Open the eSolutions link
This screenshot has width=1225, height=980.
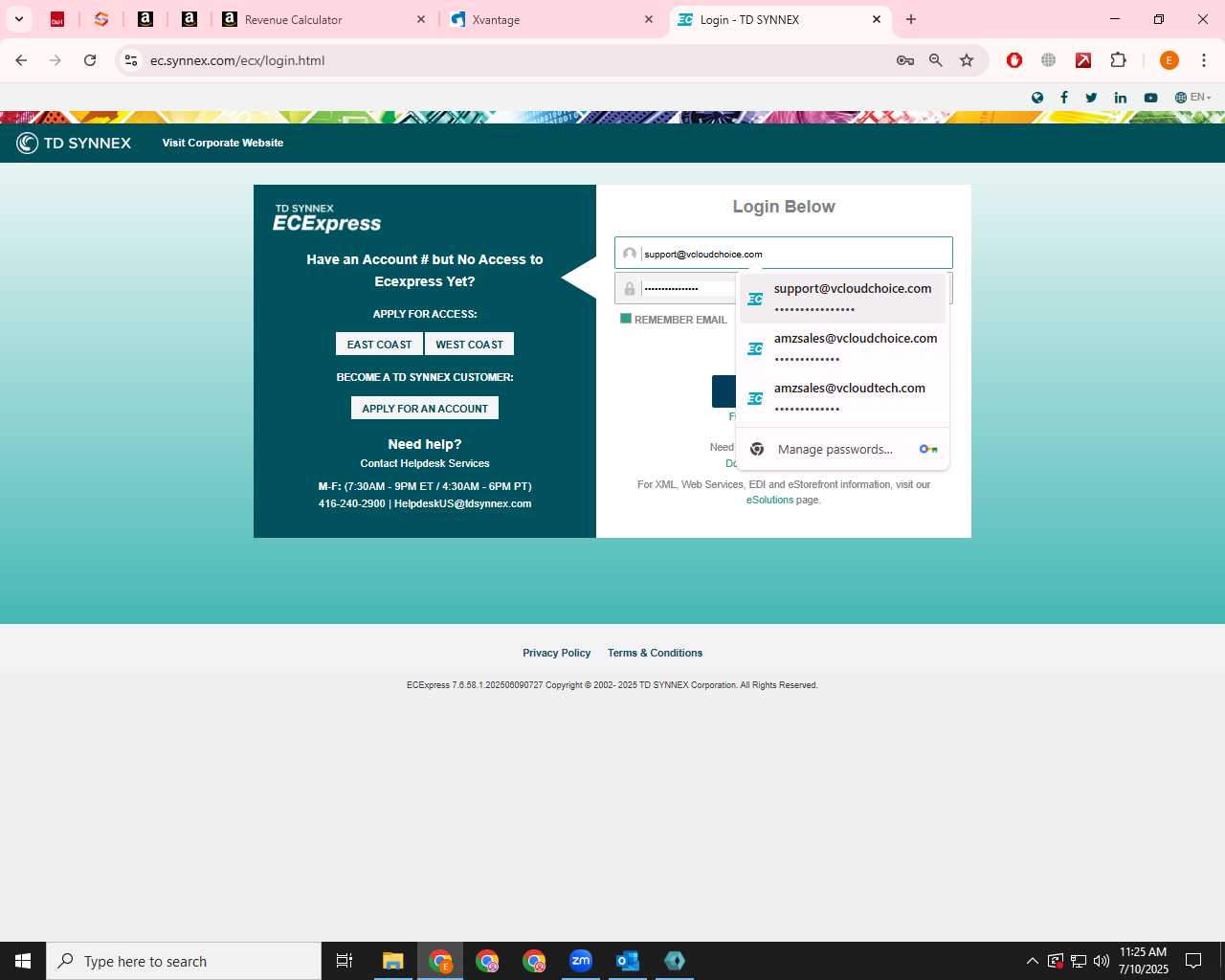tap(769, 500)
